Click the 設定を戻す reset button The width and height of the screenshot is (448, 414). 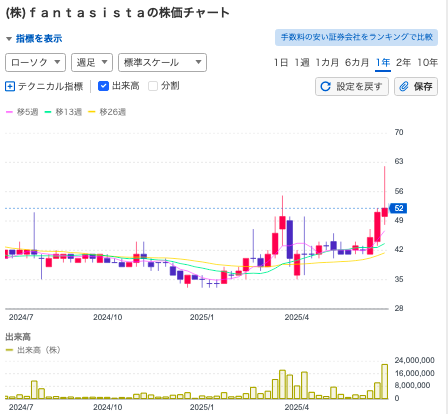point(352,87)
